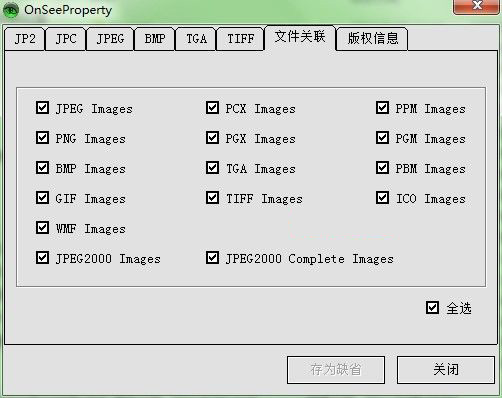Open the JPEG tab
Viewport: 502px width, 398px height.
110,39
